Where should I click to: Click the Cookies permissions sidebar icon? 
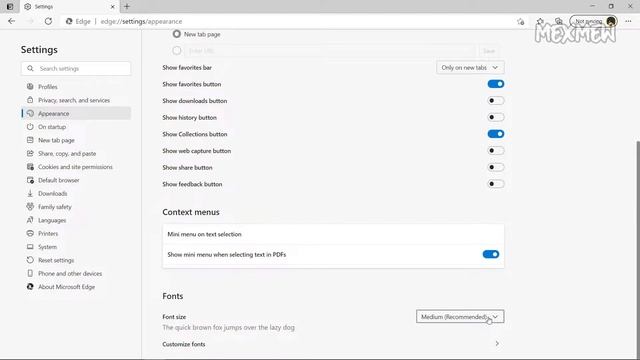[x=30, y=167]
